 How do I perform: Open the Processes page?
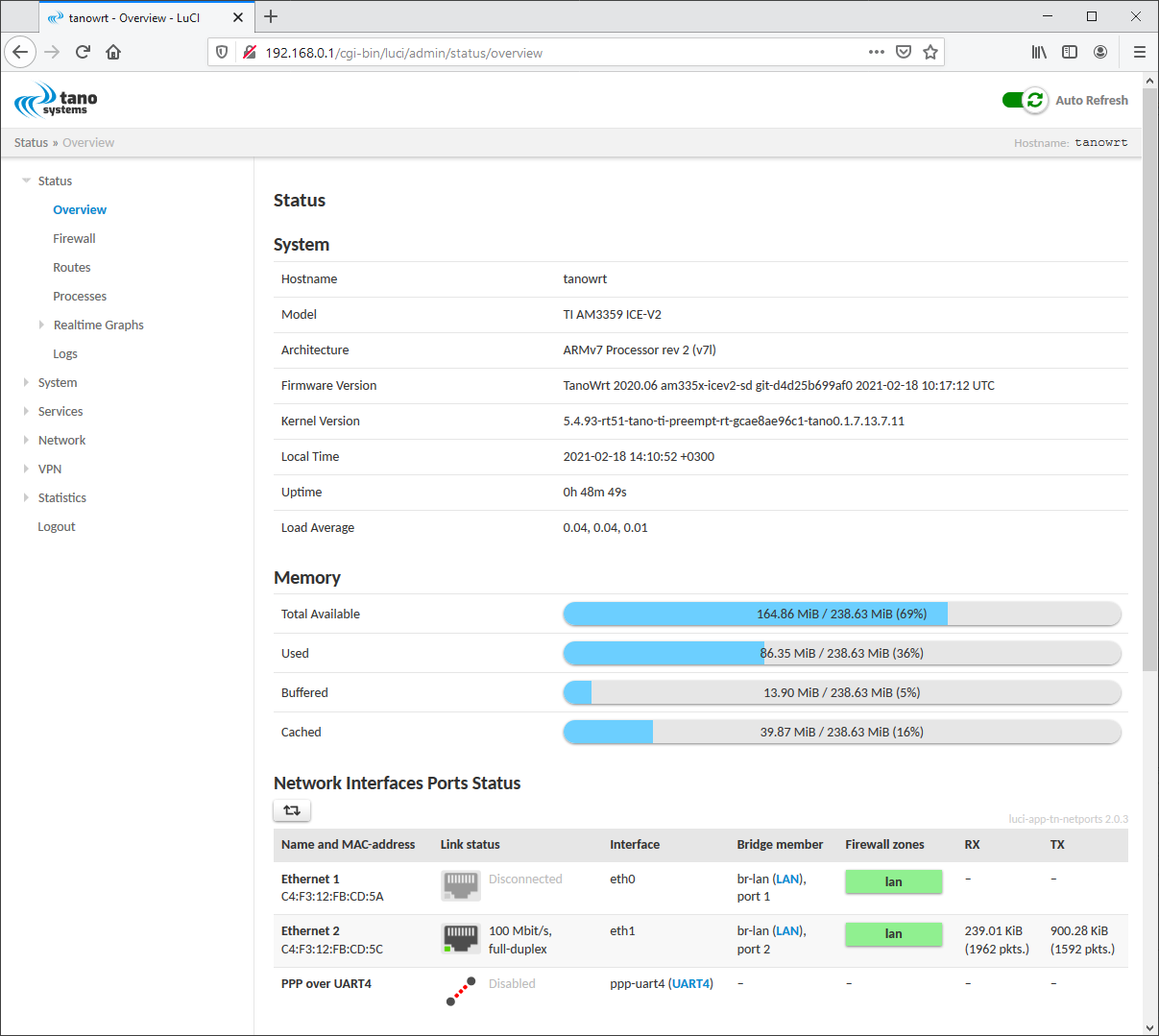coord(80,296)
